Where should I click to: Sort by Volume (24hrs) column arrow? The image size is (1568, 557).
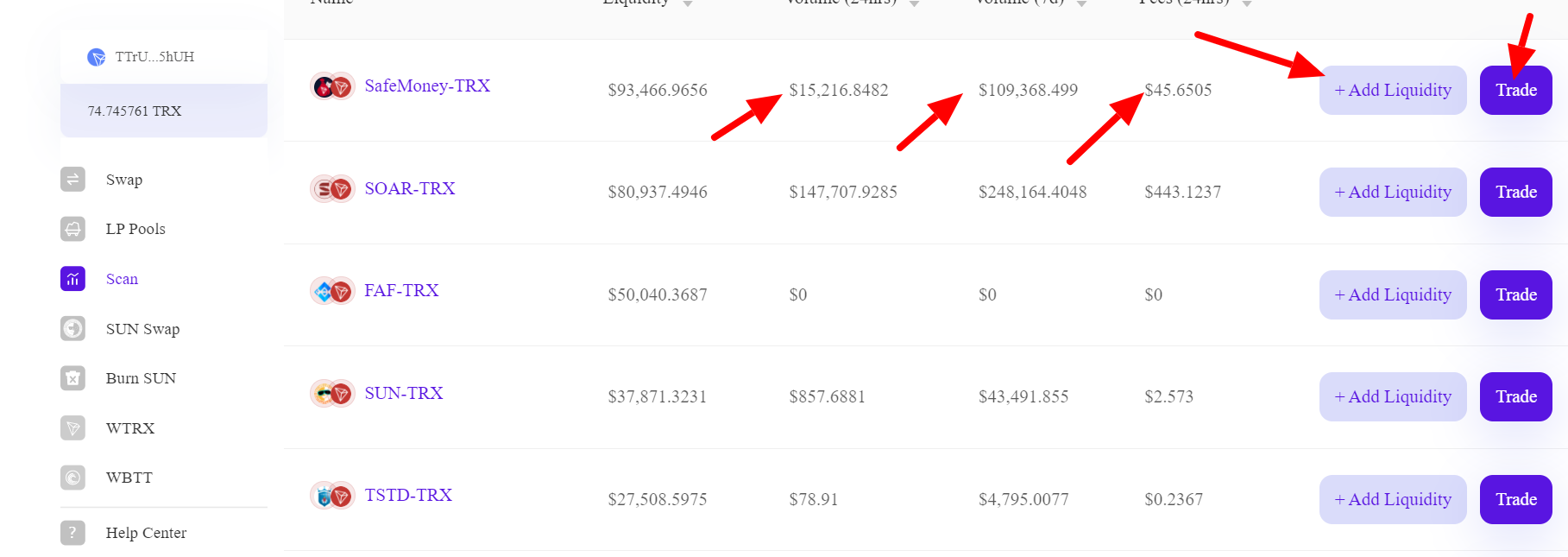pyautogui.click(x=914, y=4)
